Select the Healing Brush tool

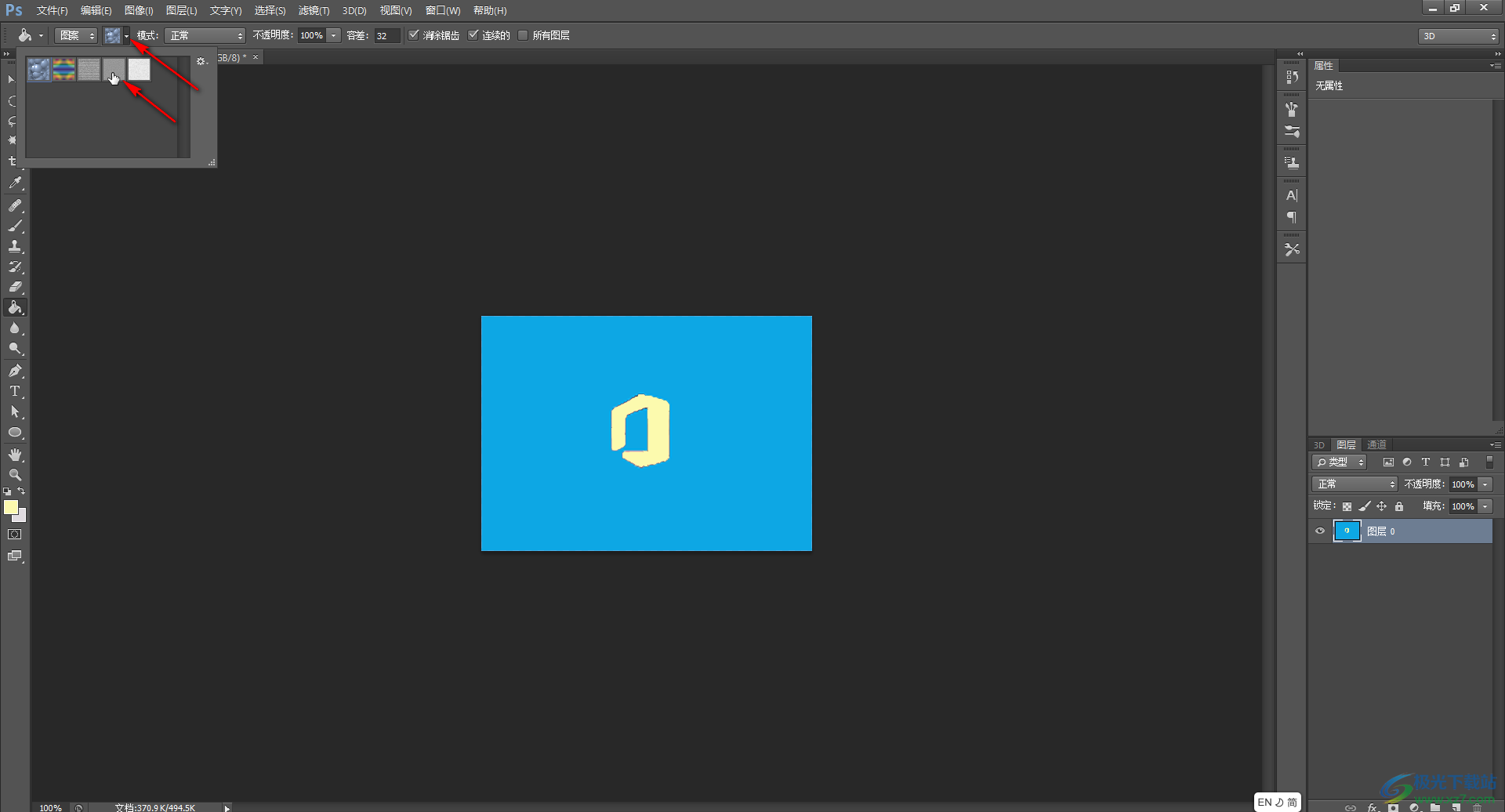pos(15,205)
